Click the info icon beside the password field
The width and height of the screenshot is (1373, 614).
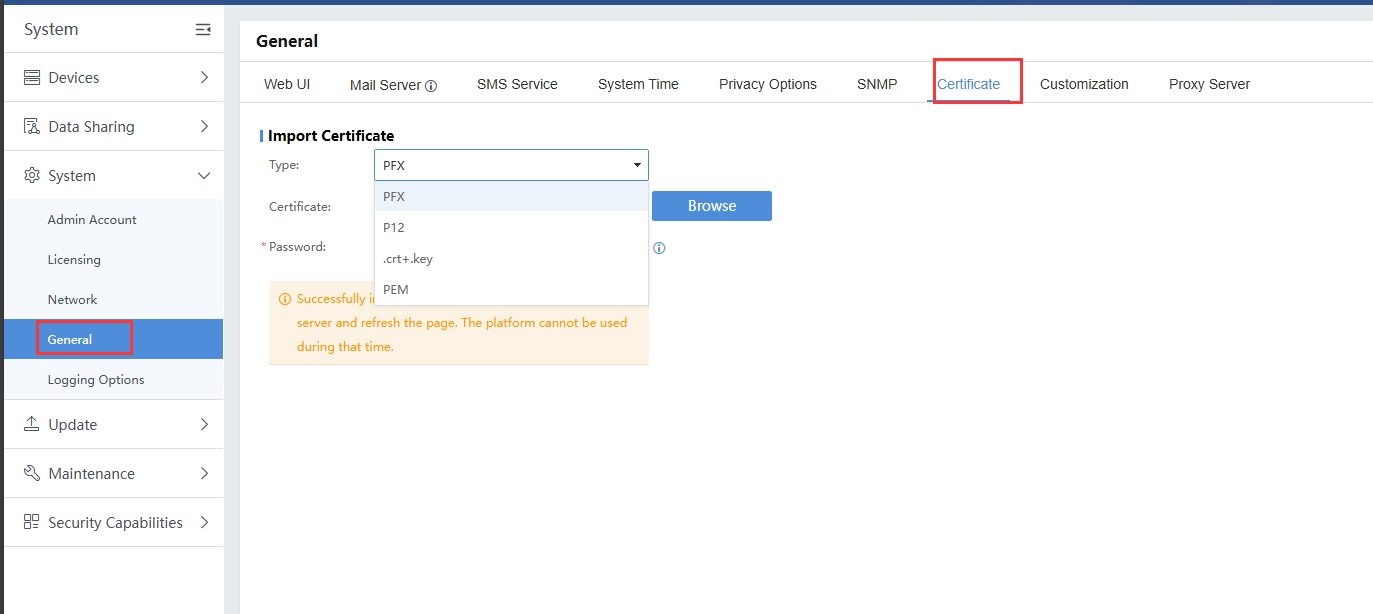point(659,248)
